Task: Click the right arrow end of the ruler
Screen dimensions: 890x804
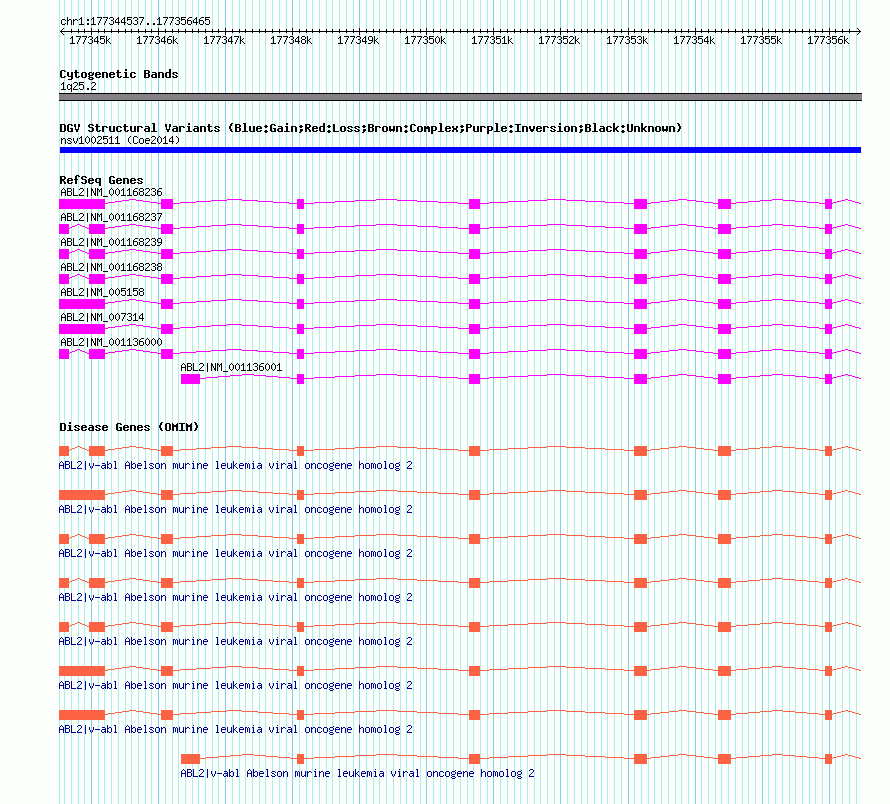Action: pos(859,32)
